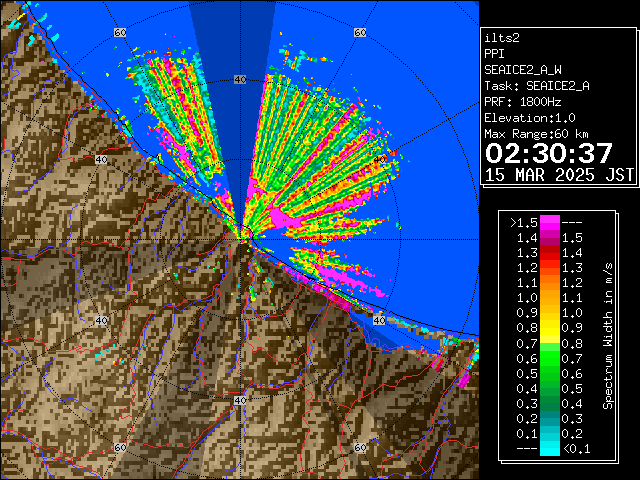Click the '60' range label at upper-left over sea
The height and width of the screenshot is (480, 640).
pyautogui.click(x=120, y=32)
